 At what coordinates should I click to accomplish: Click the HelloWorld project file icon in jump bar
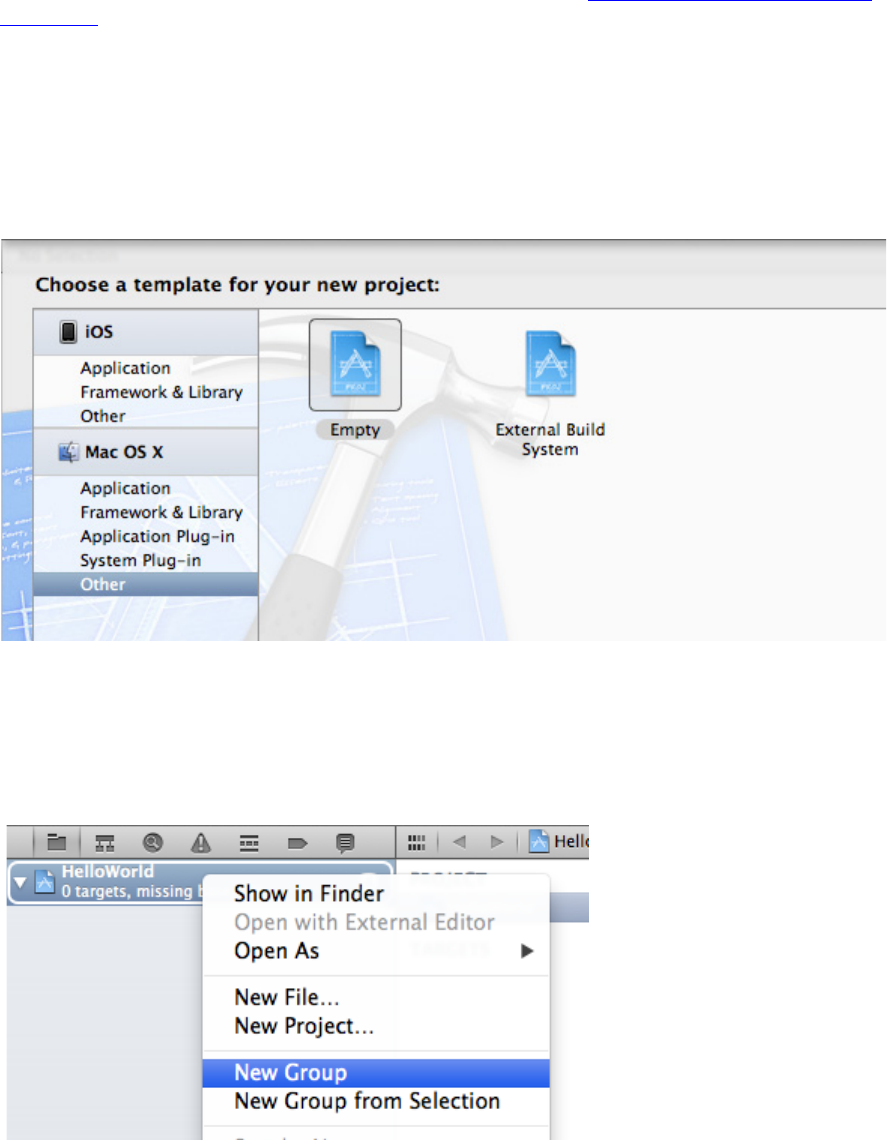pyautogui.click(x=539, y=841)
